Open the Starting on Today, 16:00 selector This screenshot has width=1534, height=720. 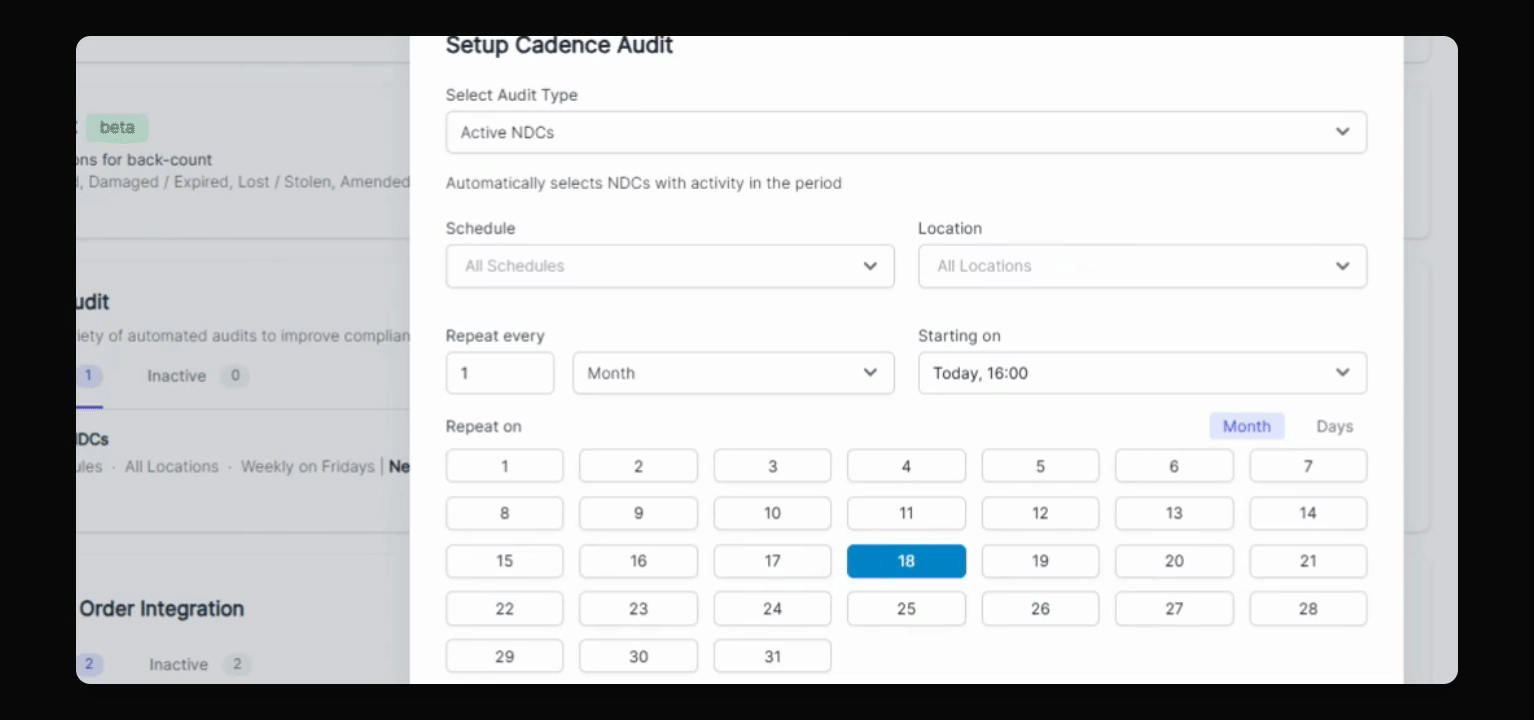(1142, 373)
